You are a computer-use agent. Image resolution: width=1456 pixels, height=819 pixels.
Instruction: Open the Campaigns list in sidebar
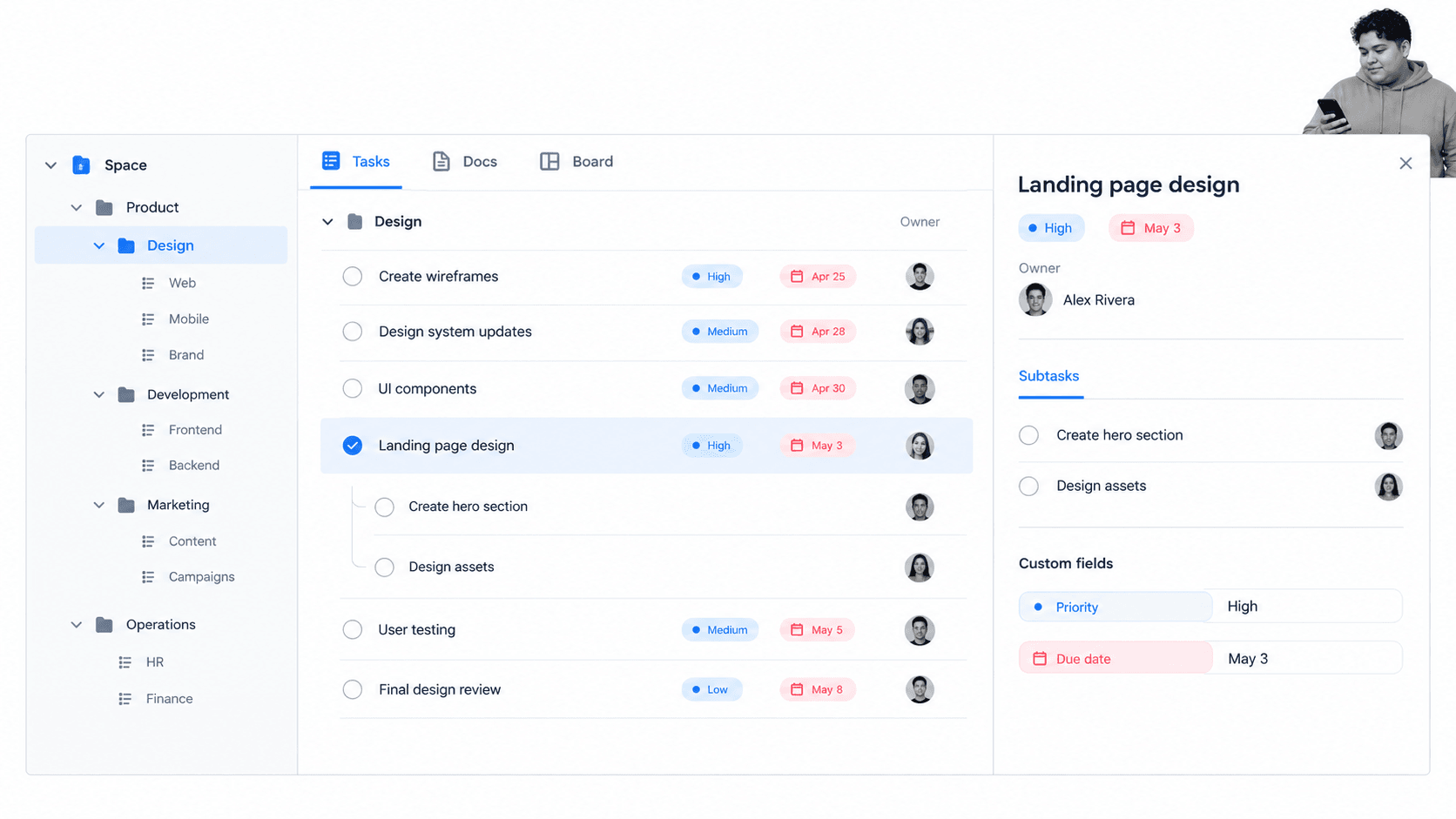tap(201, 577)
